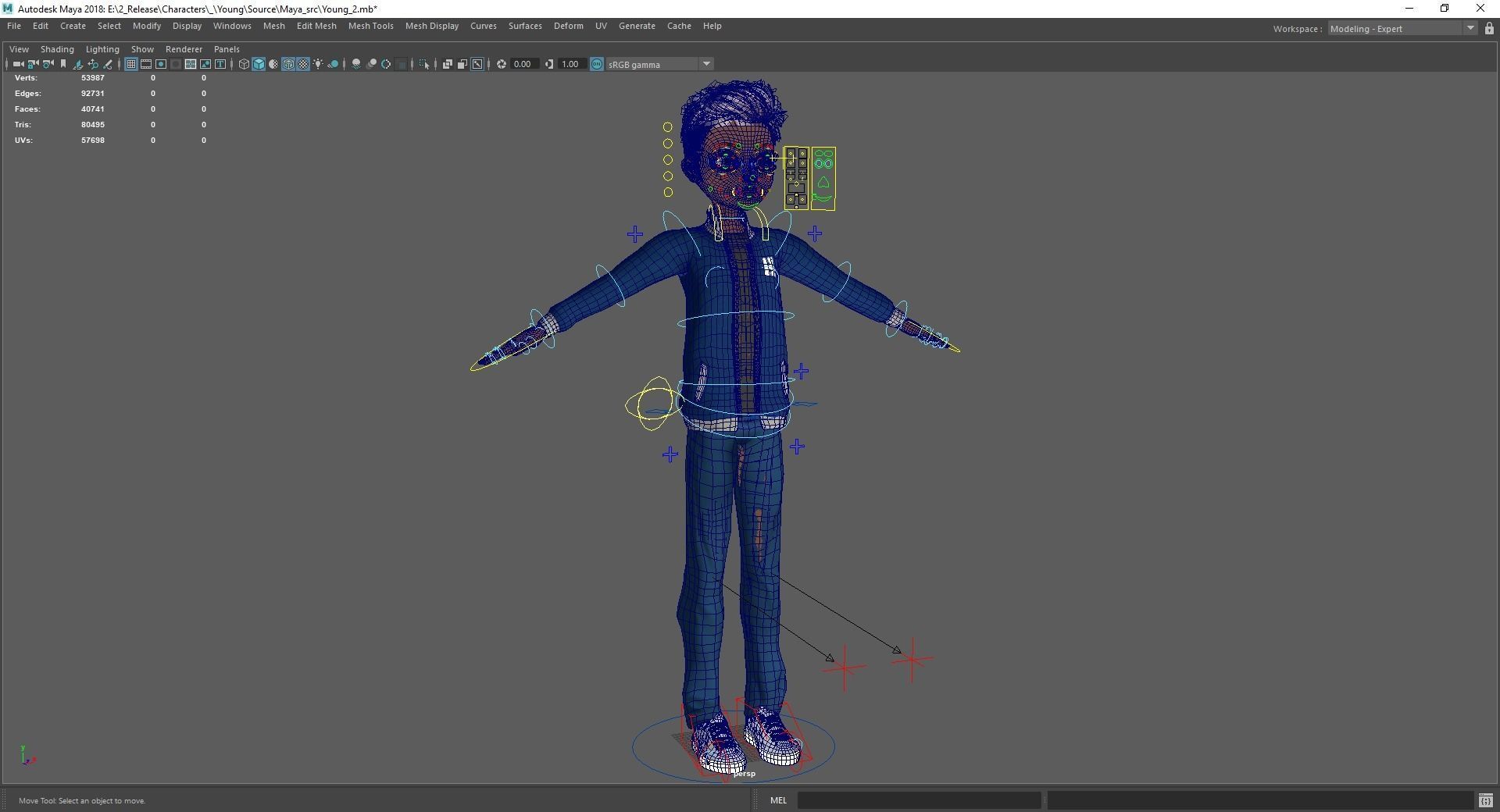The height and width of the screenshot is (812, 1500).
Task: Switch the MEL command line language
Action: click(x=778, y=800)
